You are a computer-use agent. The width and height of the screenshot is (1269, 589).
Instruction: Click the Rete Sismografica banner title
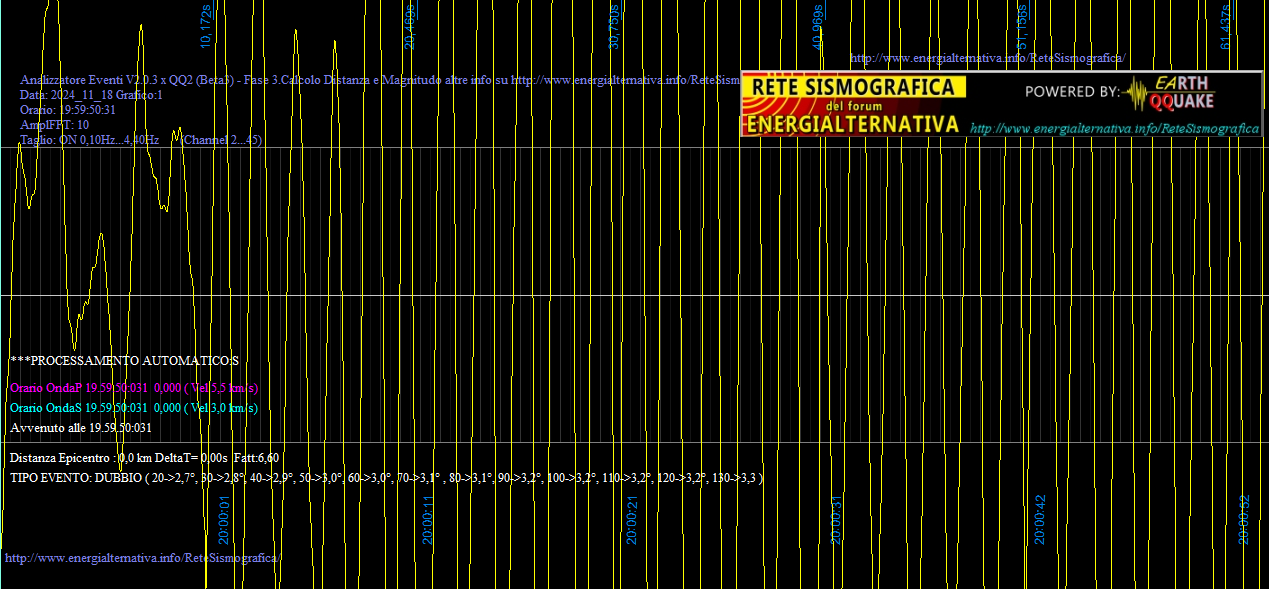pyautogui.click(x=853, y=88)
